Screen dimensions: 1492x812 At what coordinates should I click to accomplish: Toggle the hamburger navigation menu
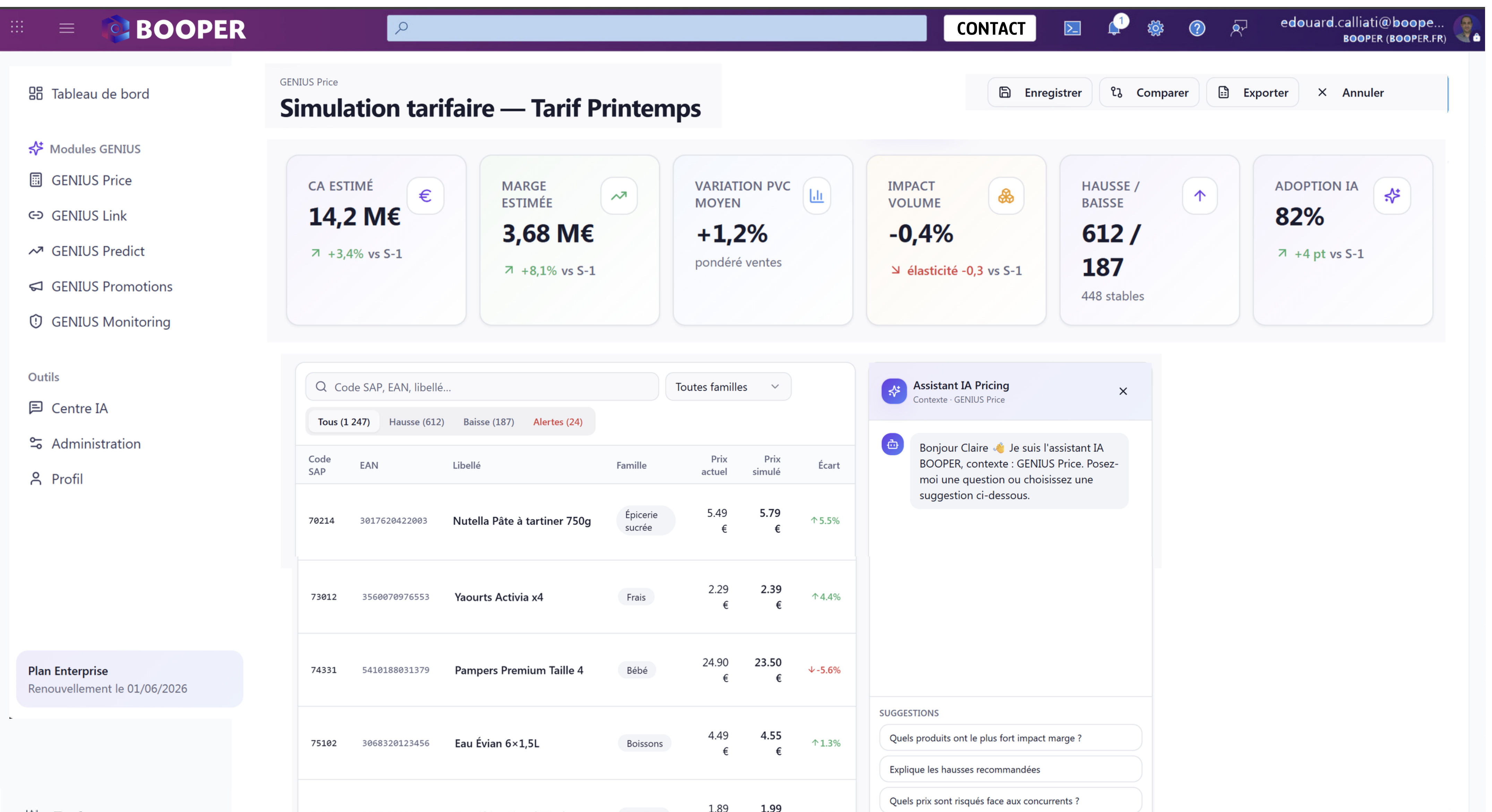tap(67, 28)
